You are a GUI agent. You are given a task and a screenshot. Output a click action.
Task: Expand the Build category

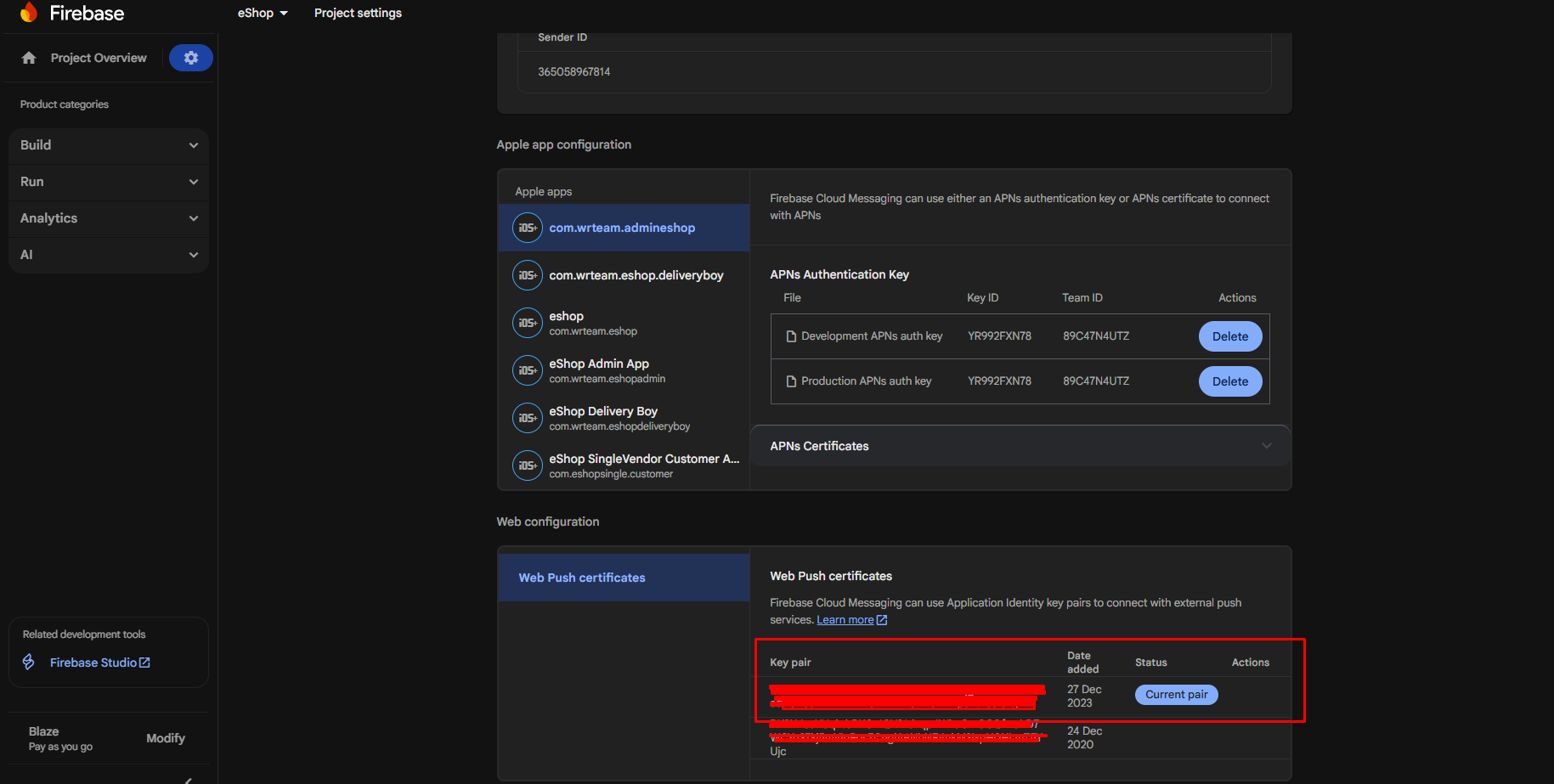pyautogui.click(x=109, y=145)
